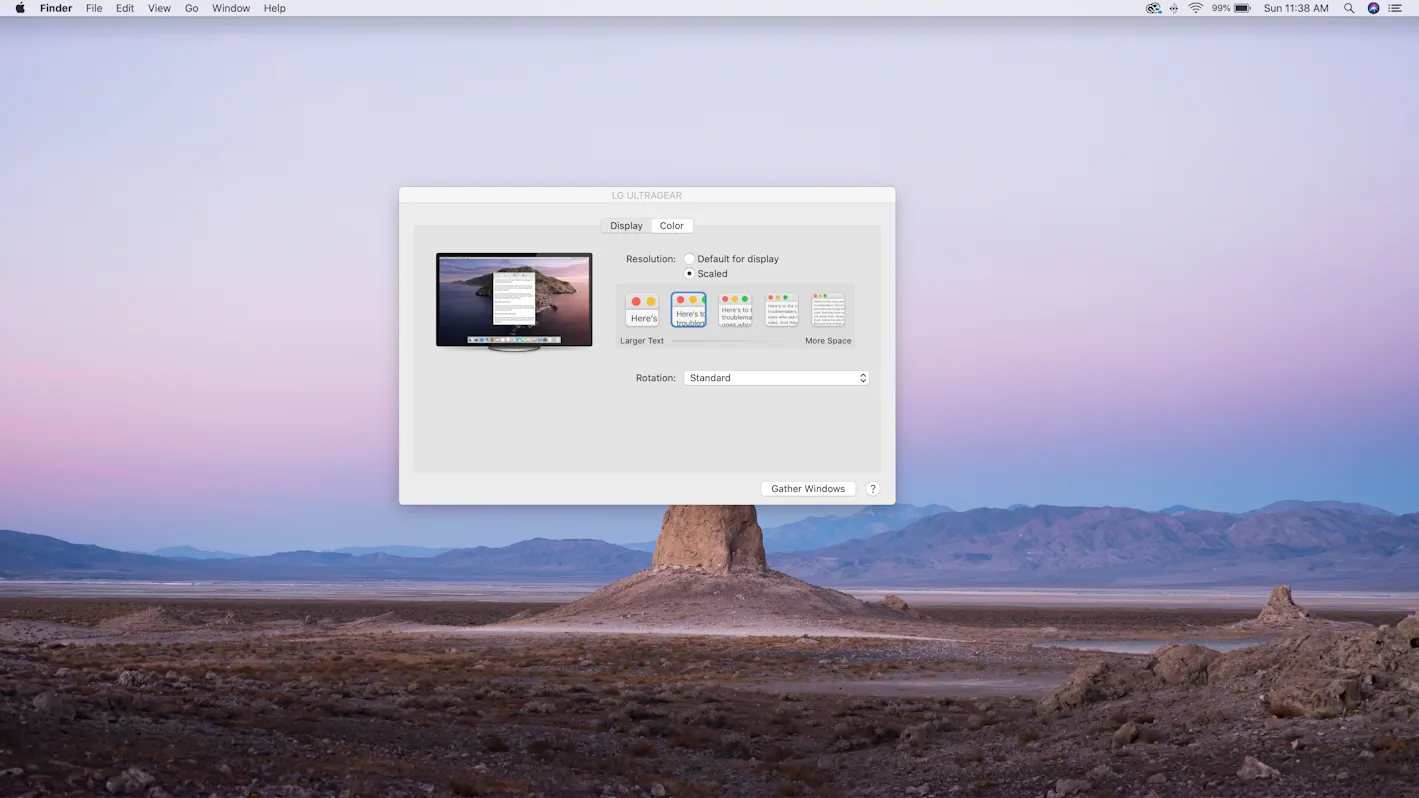Open the Bluetooth status icon
The width and height of the screenshot is (1419, 798).
1174,8
